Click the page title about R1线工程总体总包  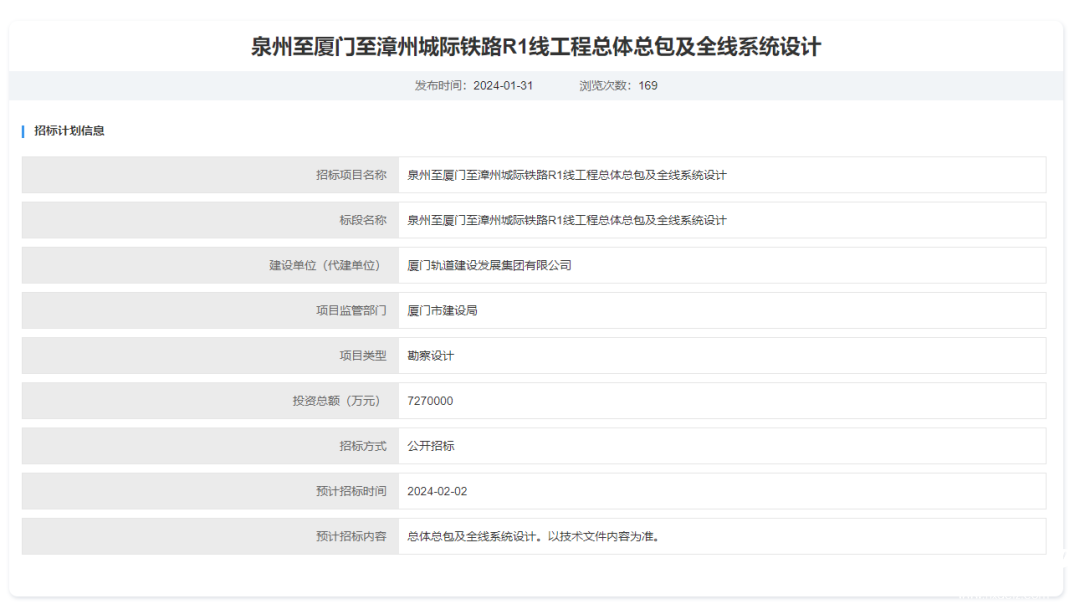click(535, 47)
